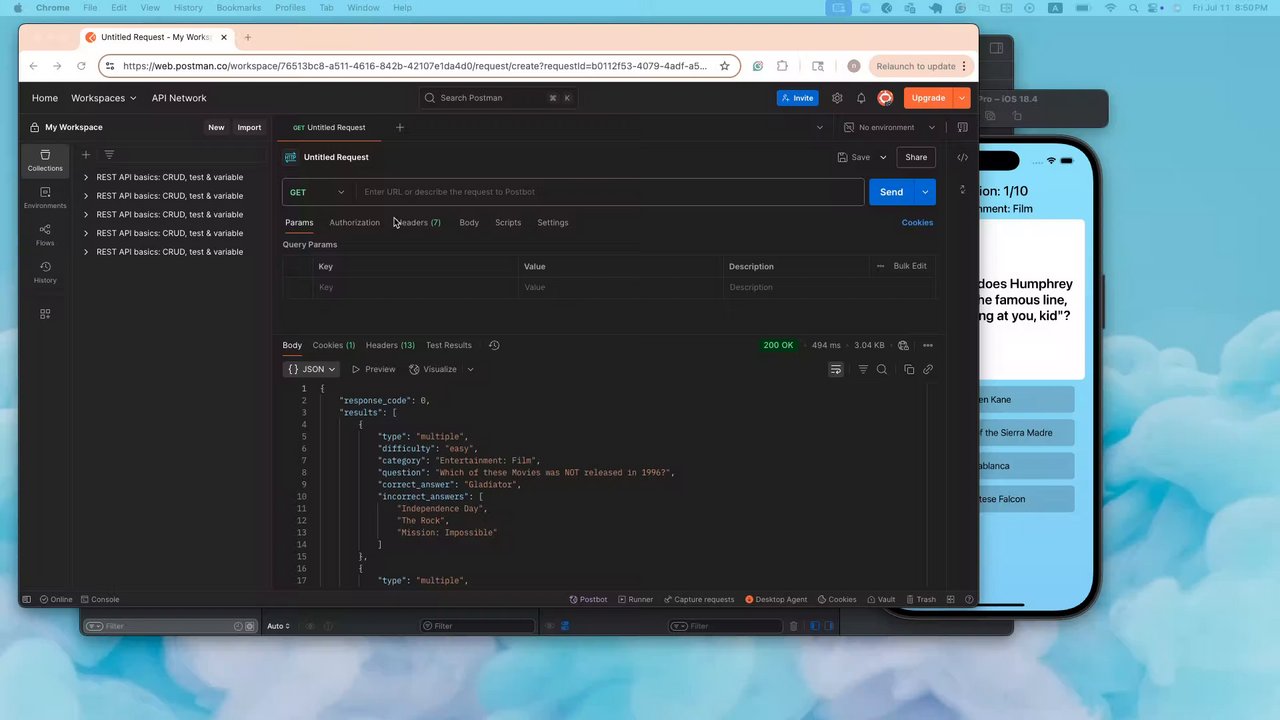The height and width of the screenshot is (720, 1280).
Task: Open the HTTP method GET dropdown
Action: click(317, 192)
